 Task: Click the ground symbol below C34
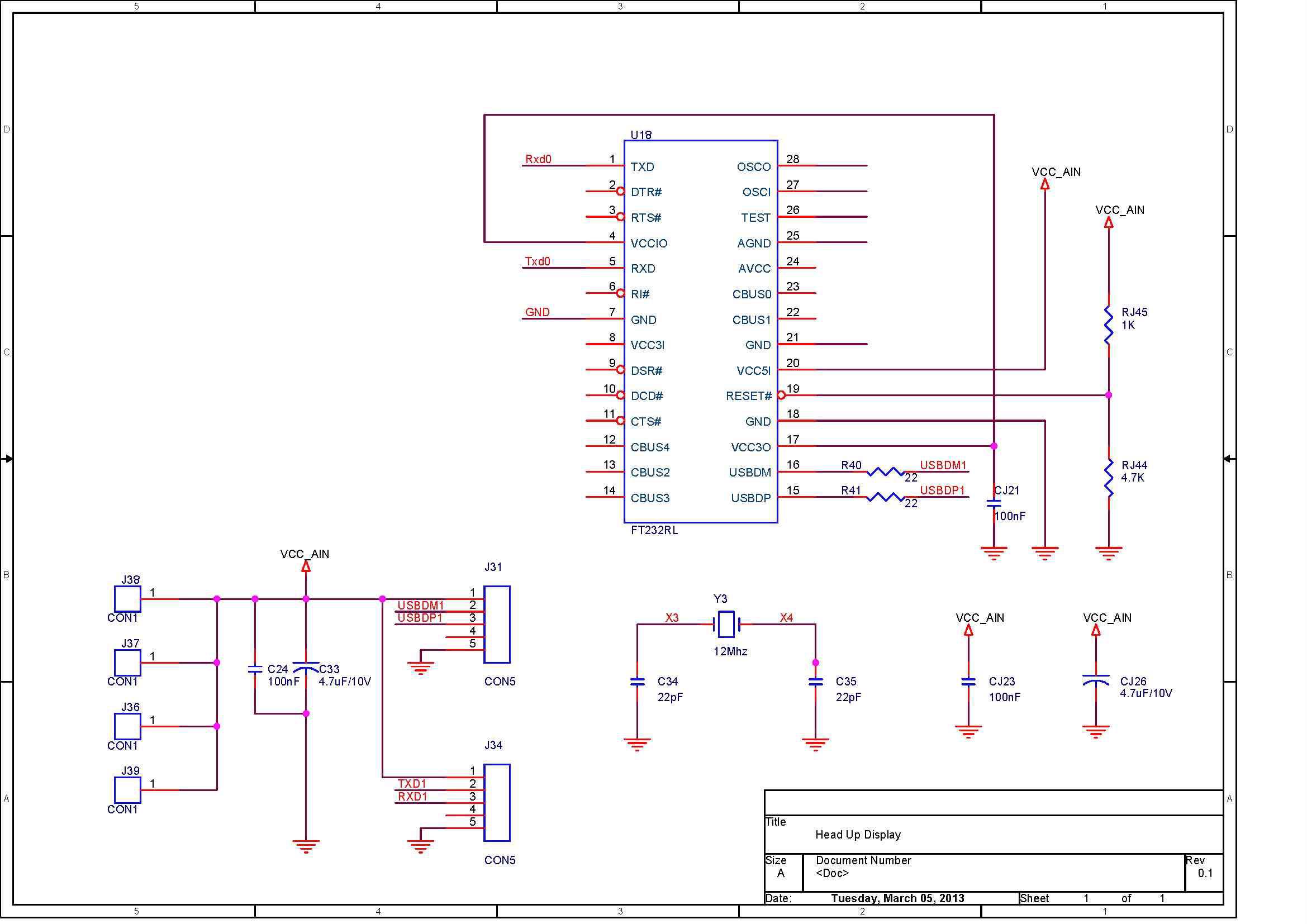point(638,745)
